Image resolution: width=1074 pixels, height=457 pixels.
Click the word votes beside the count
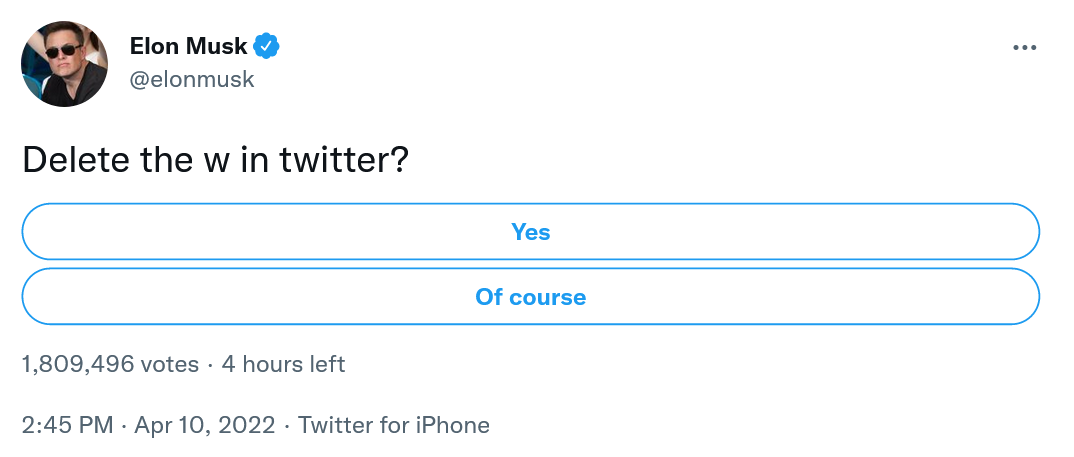(170, 364)
